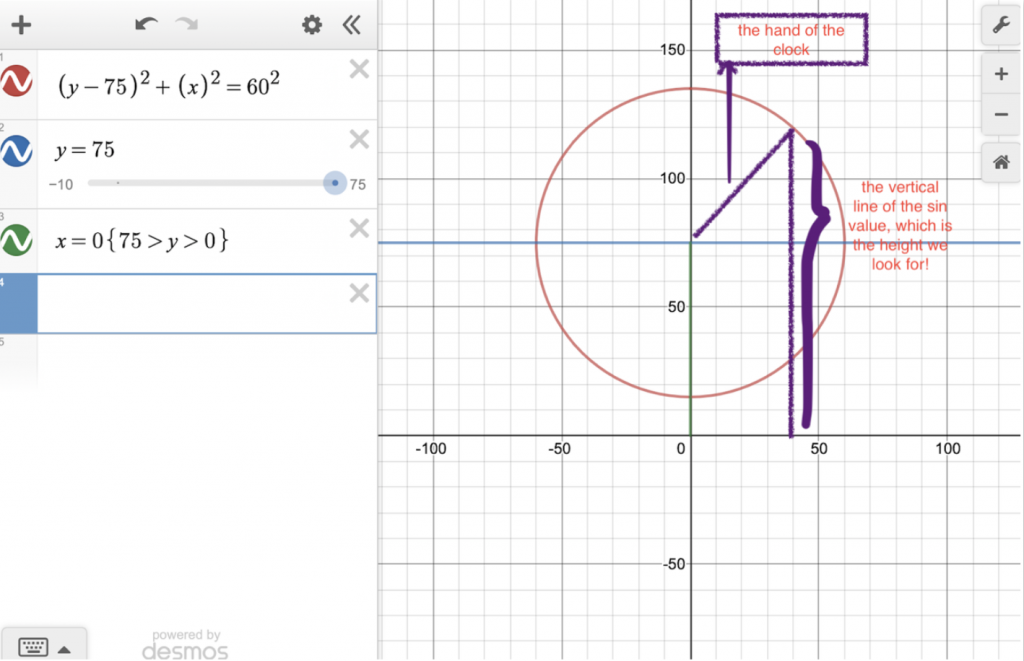Show the on-screen keyboard

coord(33,647)
